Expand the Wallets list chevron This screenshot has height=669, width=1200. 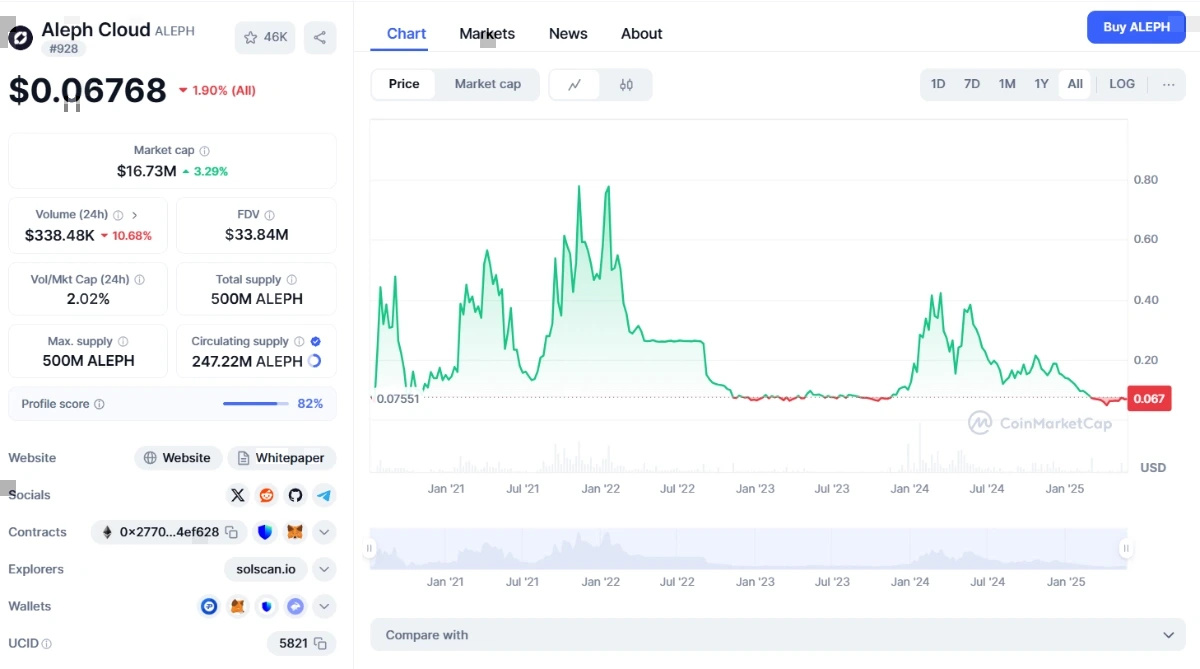click(x=324, y=606)
